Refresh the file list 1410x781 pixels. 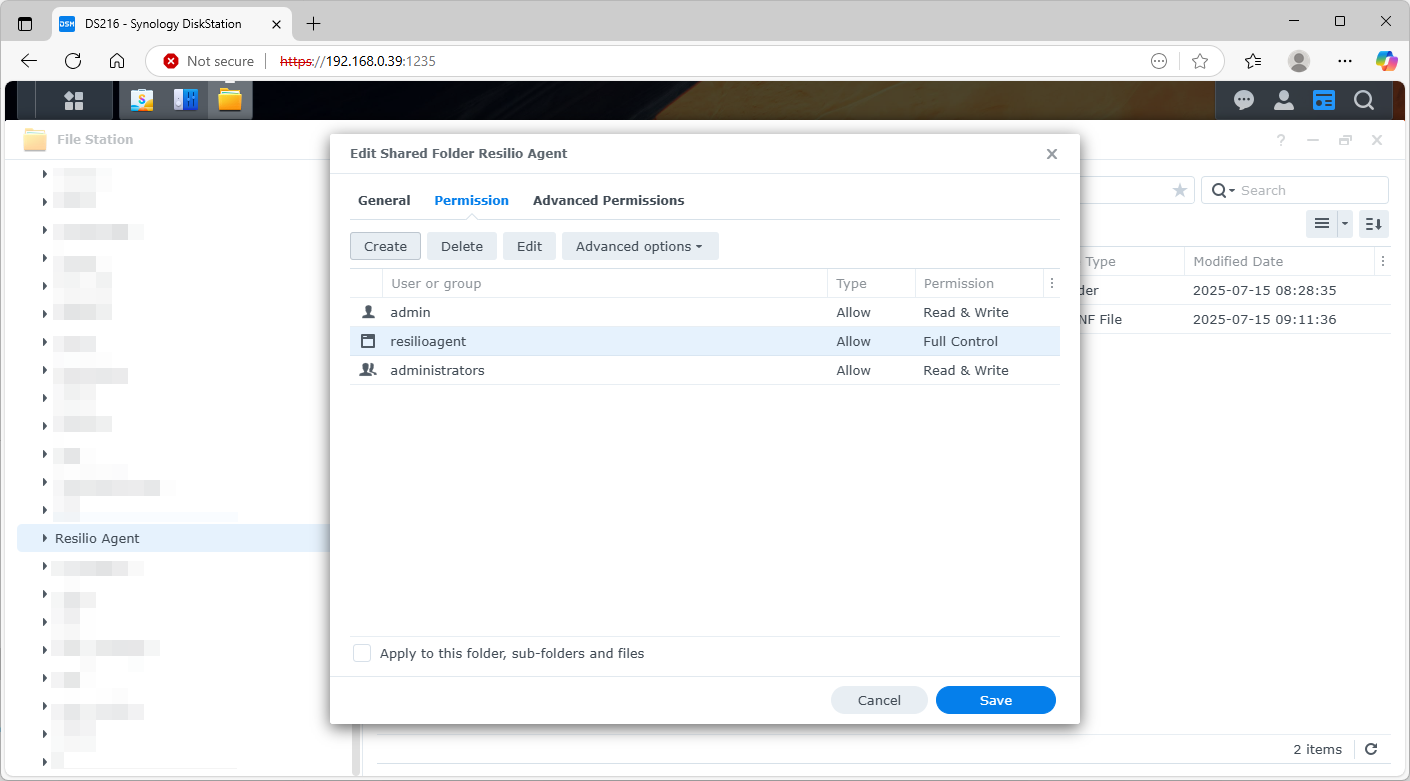pyautogui.click(x=1371, y=749)
